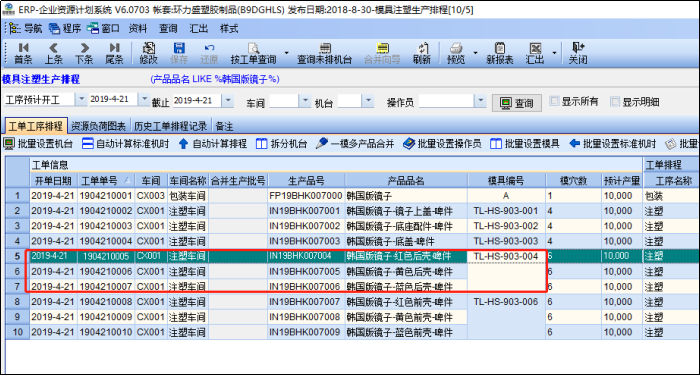Click 批量设置机台 batch machine tool

pos(38,144)
